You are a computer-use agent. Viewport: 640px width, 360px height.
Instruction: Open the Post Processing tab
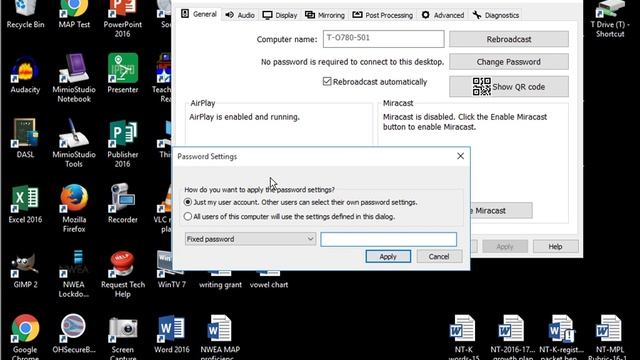383,15
